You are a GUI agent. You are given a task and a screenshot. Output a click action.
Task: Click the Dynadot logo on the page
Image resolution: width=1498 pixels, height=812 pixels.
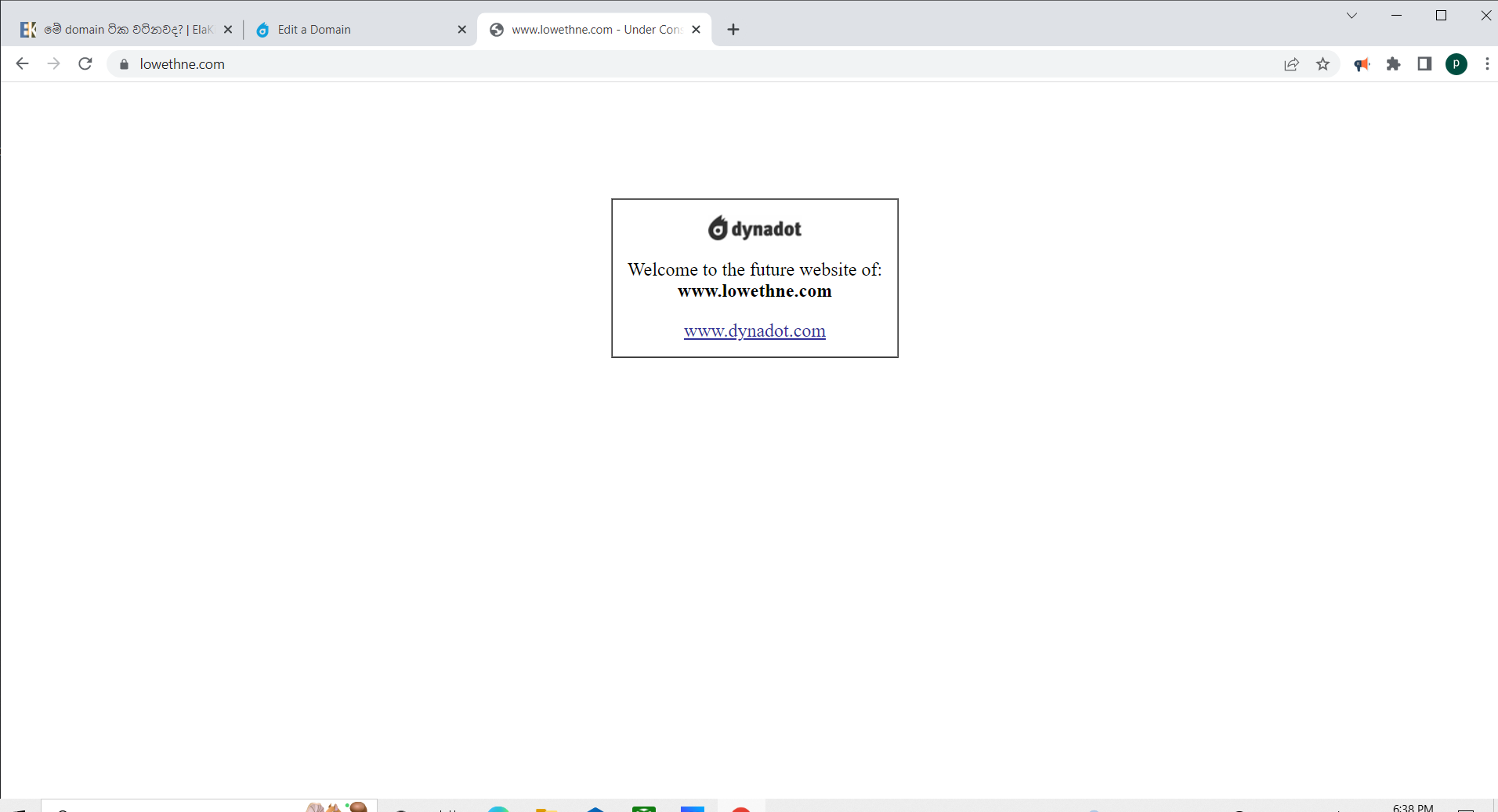754,229
